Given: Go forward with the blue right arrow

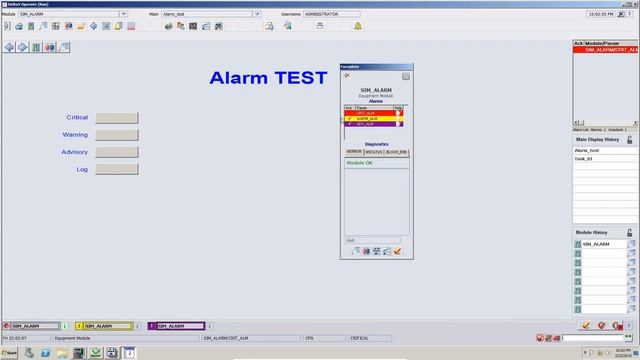Looking at the screenshot, I should (x=23, y=47).
